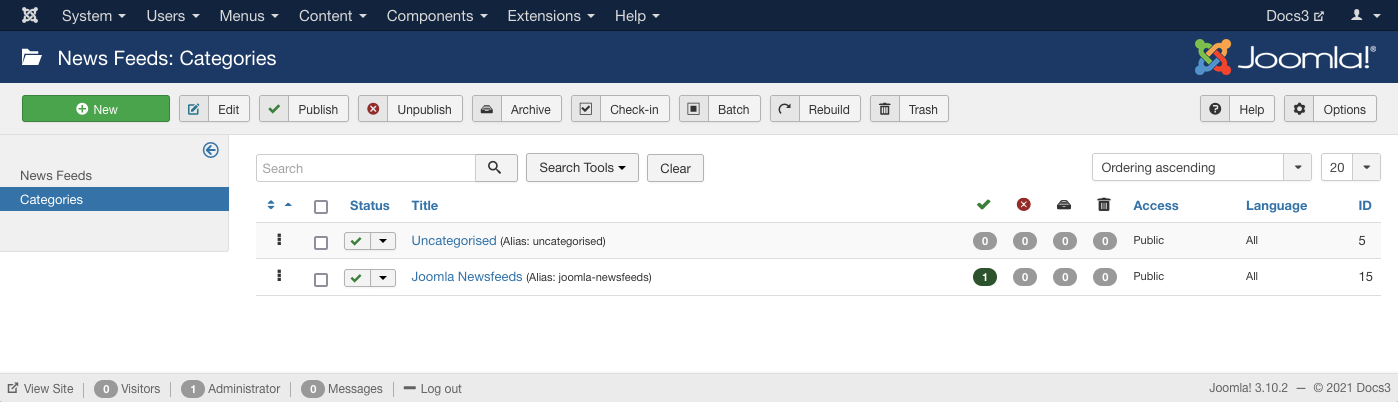Check the select-all checkbox in table header
This screenshot has height=402, width=1398.
[321, 207]
